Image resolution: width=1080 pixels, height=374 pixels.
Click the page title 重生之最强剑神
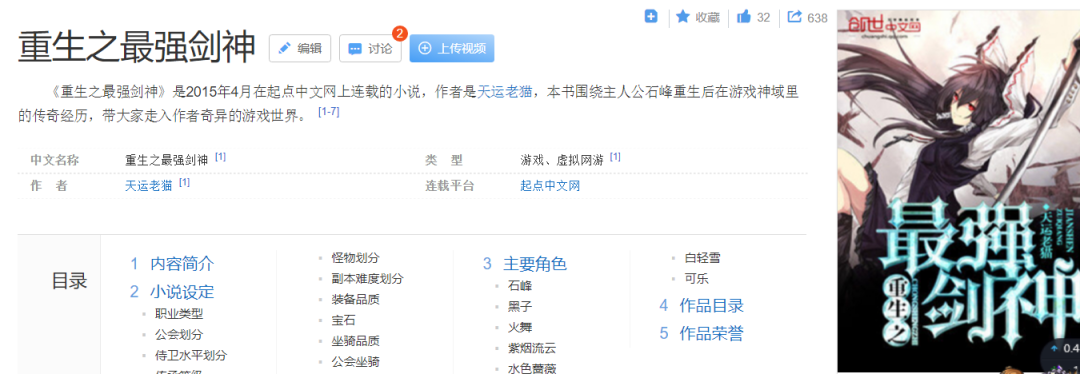click(x=136, y=48)
